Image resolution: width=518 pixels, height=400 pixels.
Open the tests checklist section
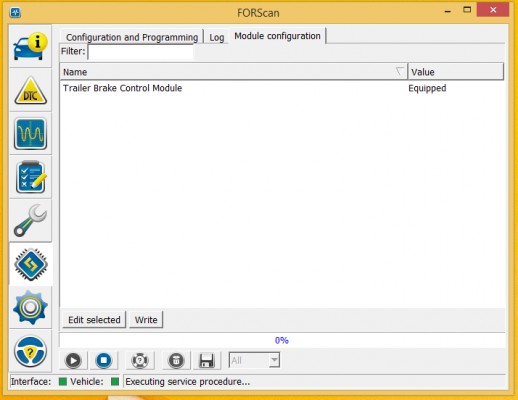[30, 177]
